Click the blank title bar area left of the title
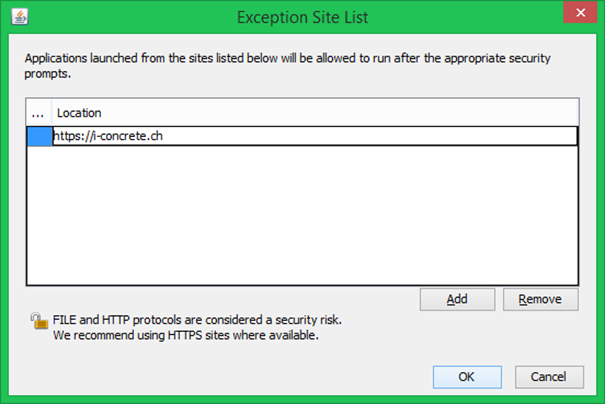605x404 pixels. coord(120,16)
